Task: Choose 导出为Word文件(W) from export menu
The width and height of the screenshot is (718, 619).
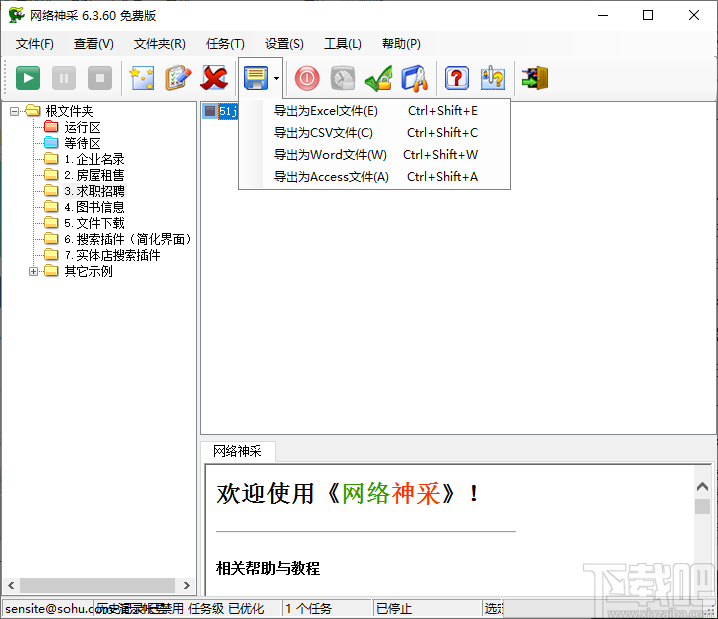Action: 374,155
